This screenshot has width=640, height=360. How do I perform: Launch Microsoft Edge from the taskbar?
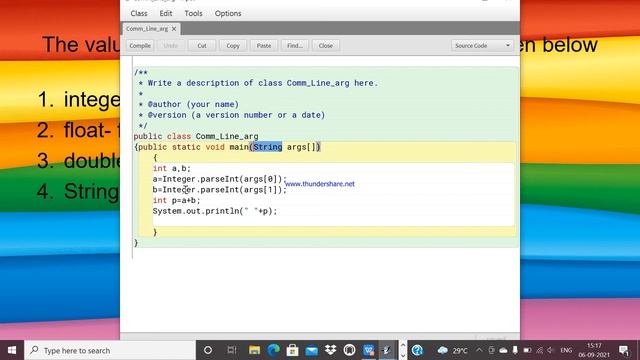pos(273,350)
